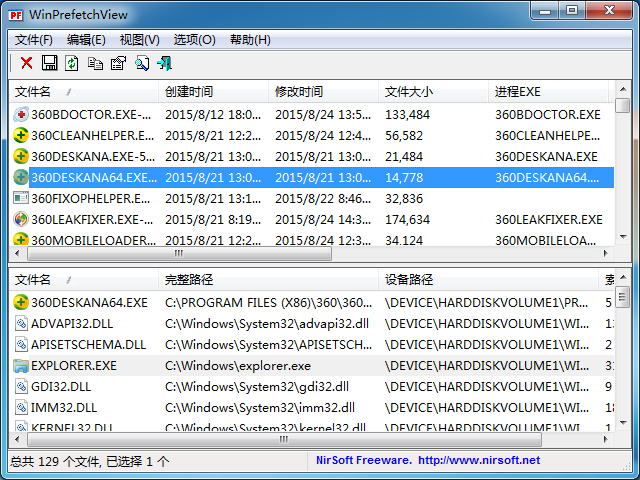Click the floppy disk save icon
This screenshot has width=640, height=480.
pos(49,63)
